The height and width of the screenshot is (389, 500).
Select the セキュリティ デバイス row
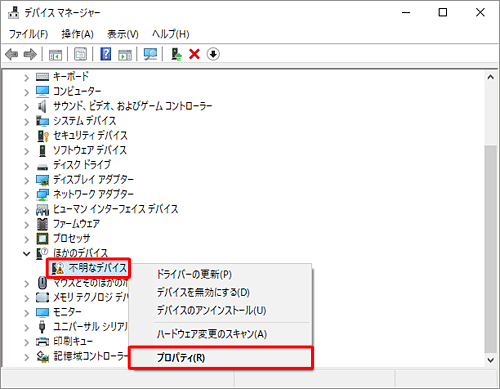point(90,136)
